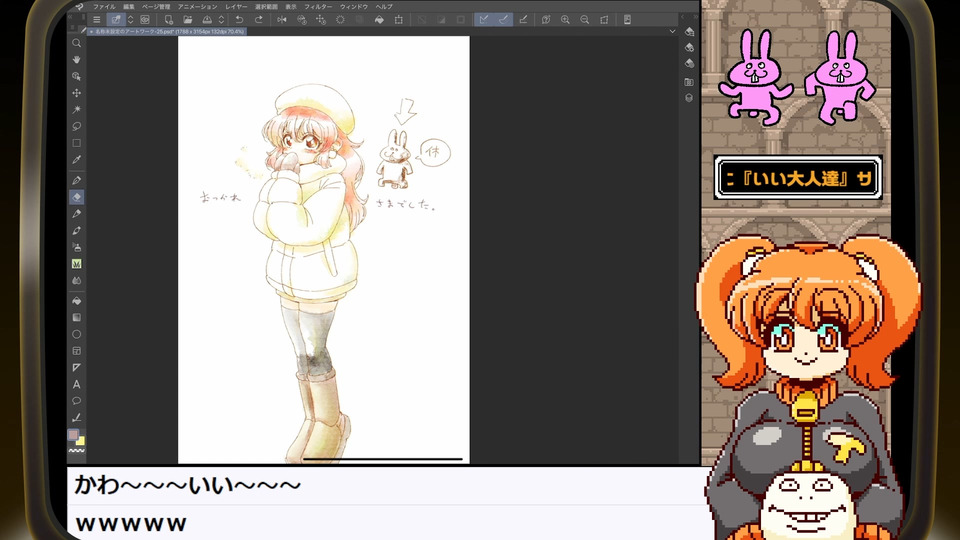Expand the chevron at canvas tab bar end
Screen dimensions: 960x540
(672, 31)
